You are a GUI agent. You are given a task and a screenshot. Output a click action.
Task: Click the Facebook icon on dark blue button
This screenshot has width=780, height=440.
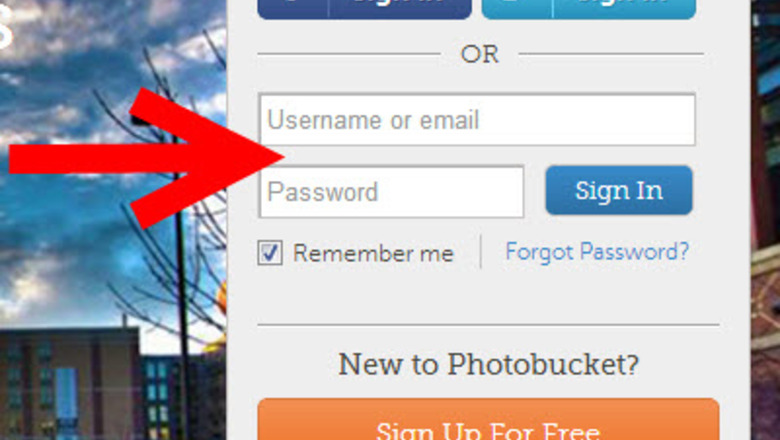coord(293,5)
